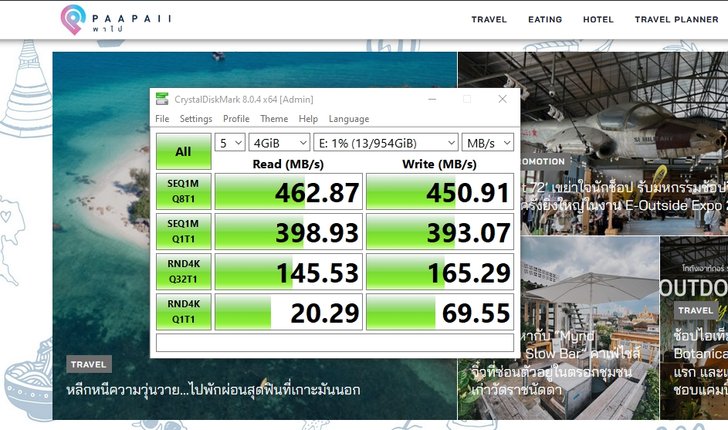
Task: Start the SEQ1M Q1T1 test
Action: point(183,231)
